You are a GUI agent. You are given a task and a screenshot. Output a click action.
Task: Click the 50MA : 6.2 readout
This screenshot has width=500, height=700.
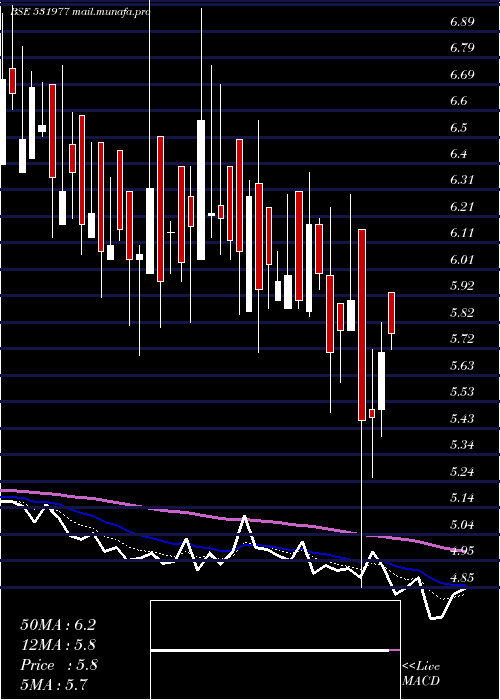58,625
